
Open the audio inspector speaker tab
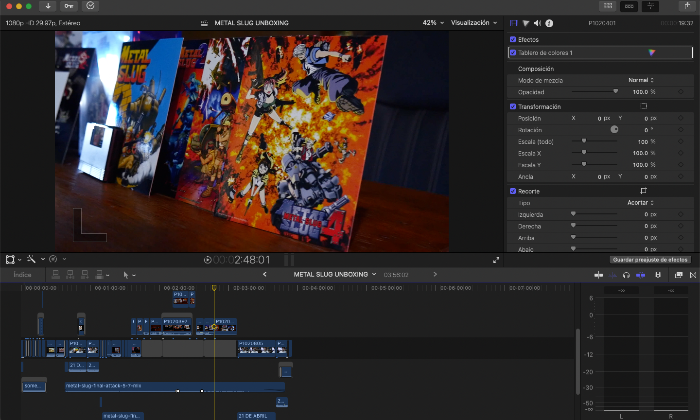pos(538,23)
